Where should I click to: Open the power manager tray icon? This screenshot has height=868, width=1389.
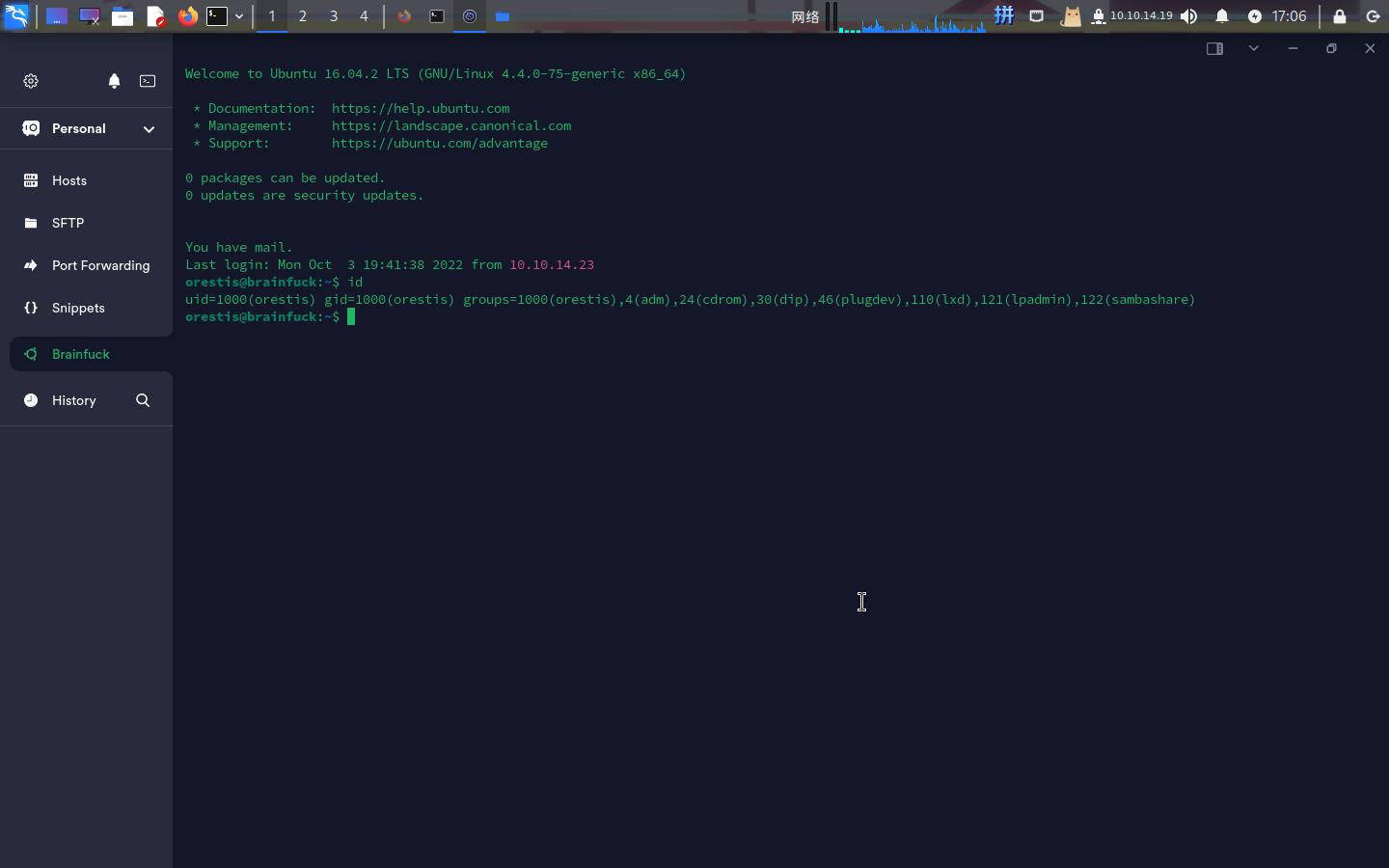(1255, 16)
